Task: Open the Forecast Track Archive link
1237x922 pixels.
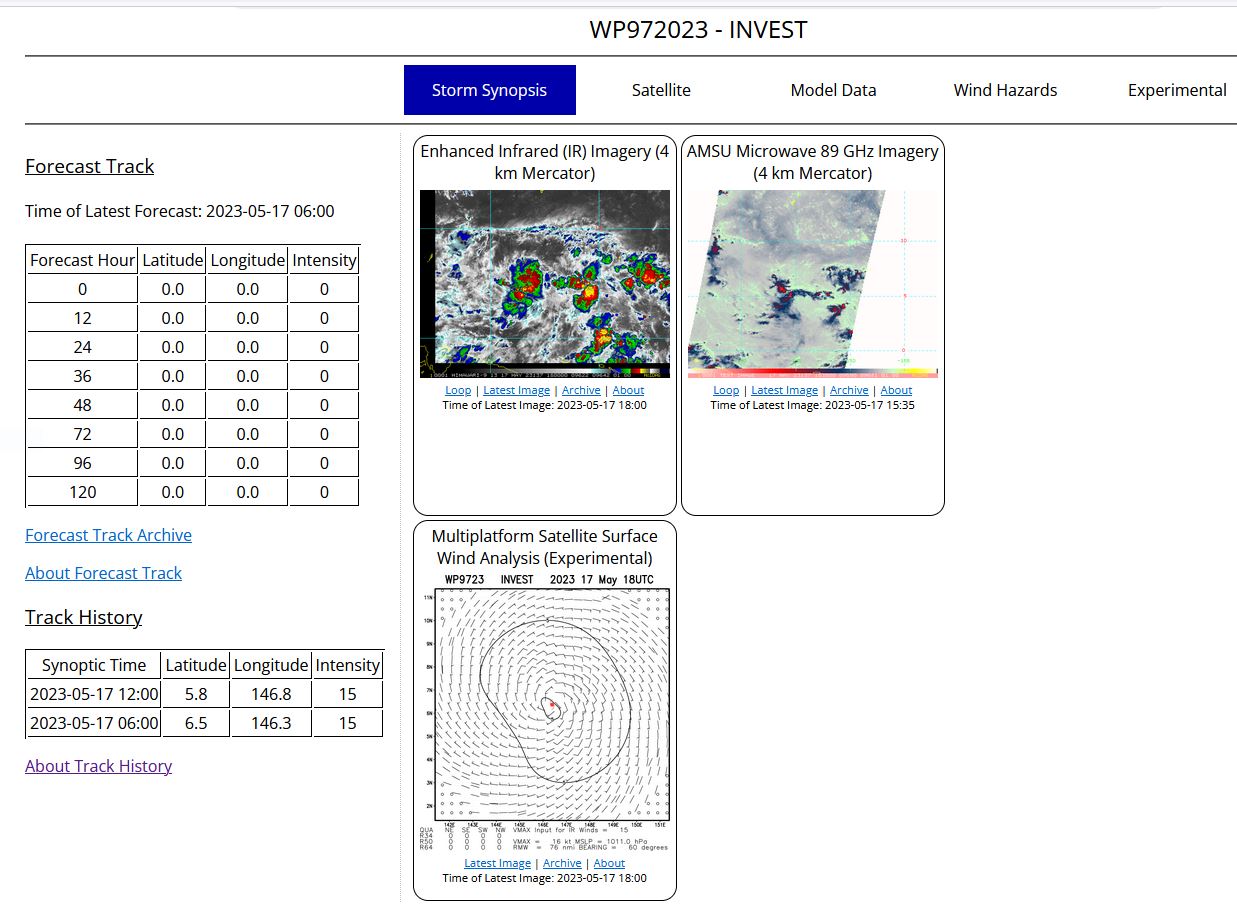Action: pos(108,535)
